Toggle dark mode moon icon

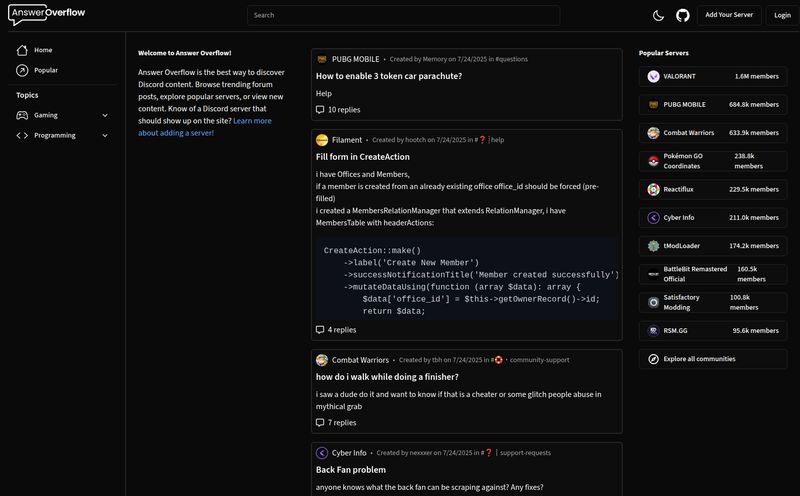[x=658, y=15]
